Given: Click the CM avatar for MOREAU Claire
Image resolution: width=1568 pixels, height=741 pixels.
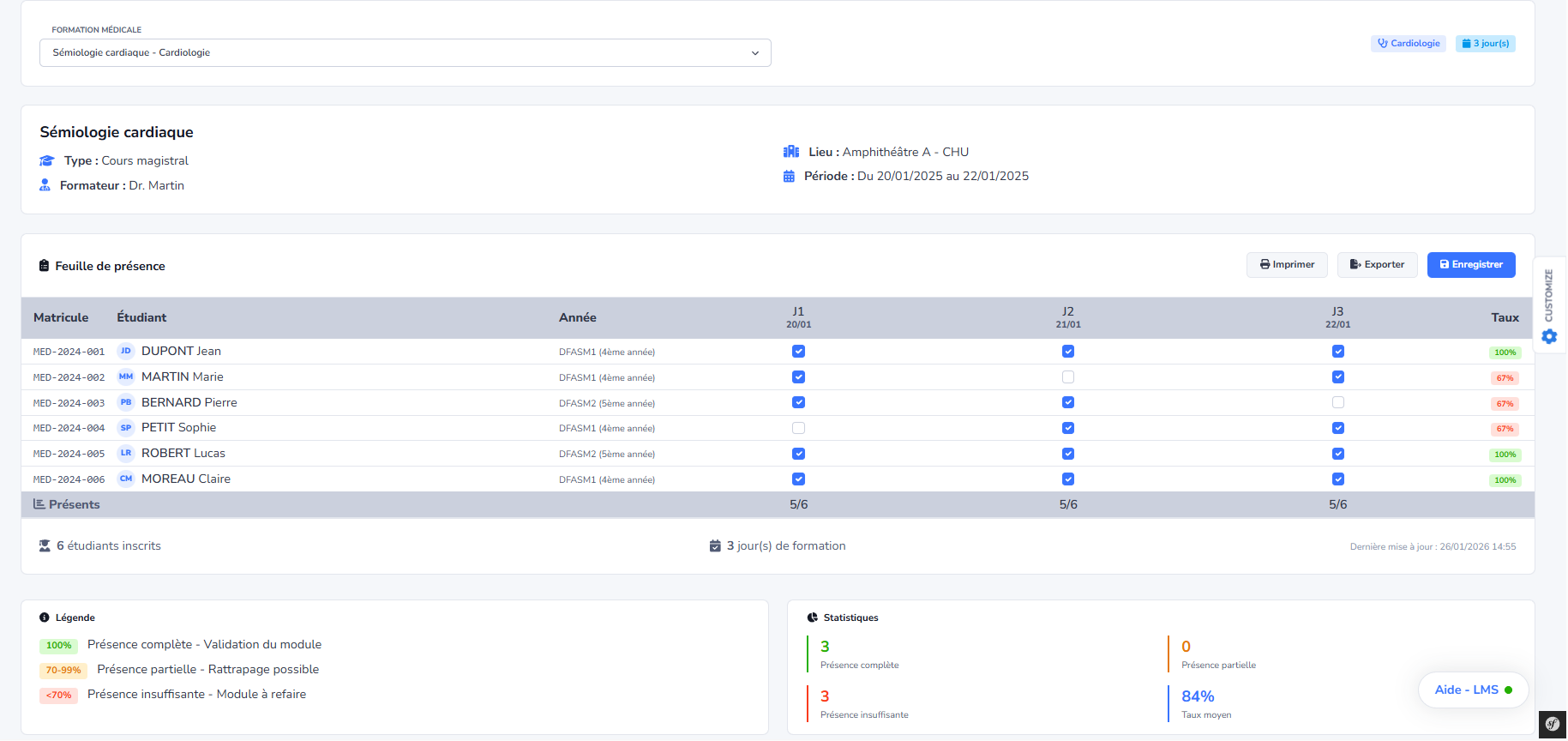Looking at the screenshot, I should click(126, 479).
